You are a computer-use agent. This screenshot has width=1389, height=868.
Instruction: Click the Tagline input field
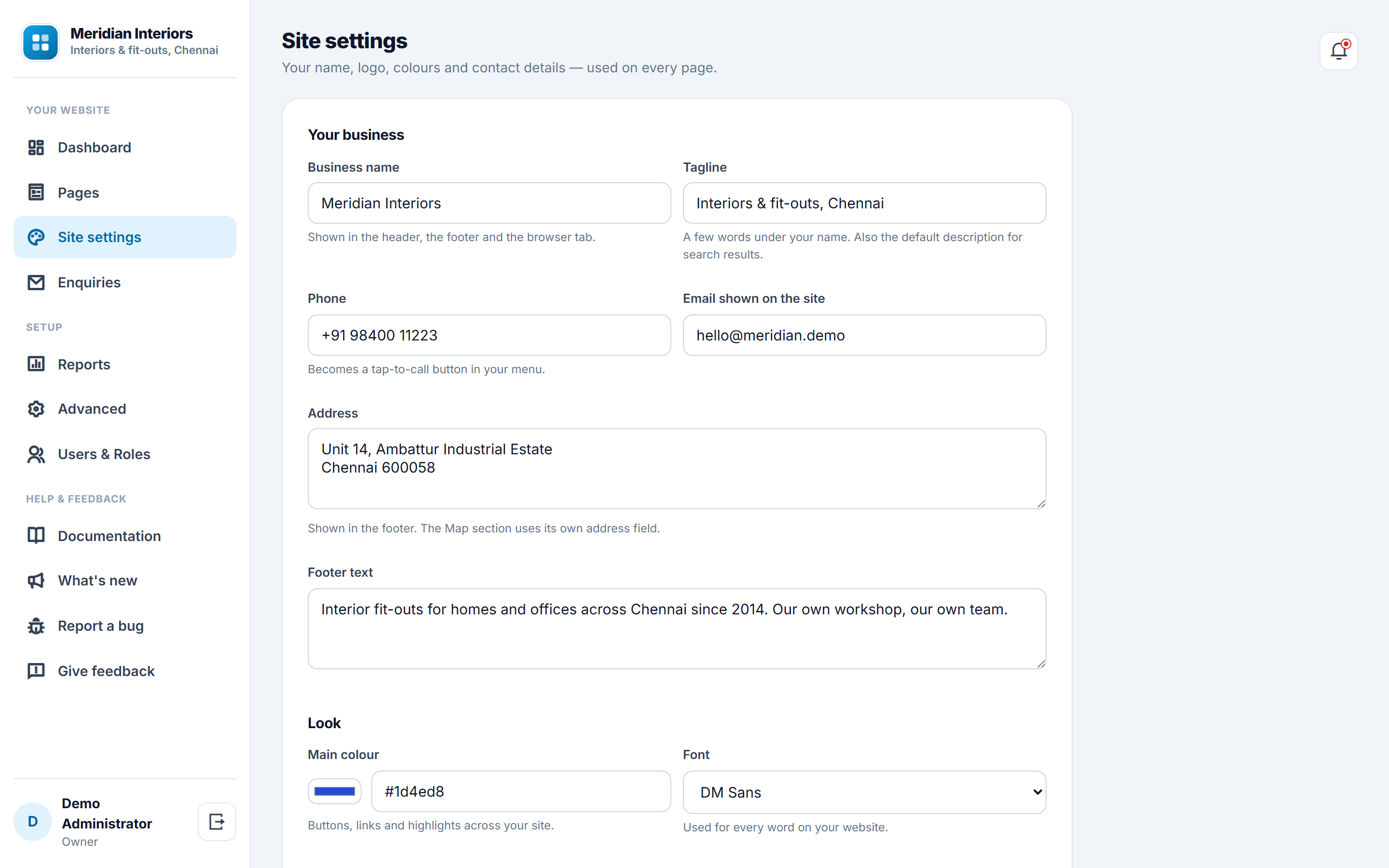pos(864,203)
